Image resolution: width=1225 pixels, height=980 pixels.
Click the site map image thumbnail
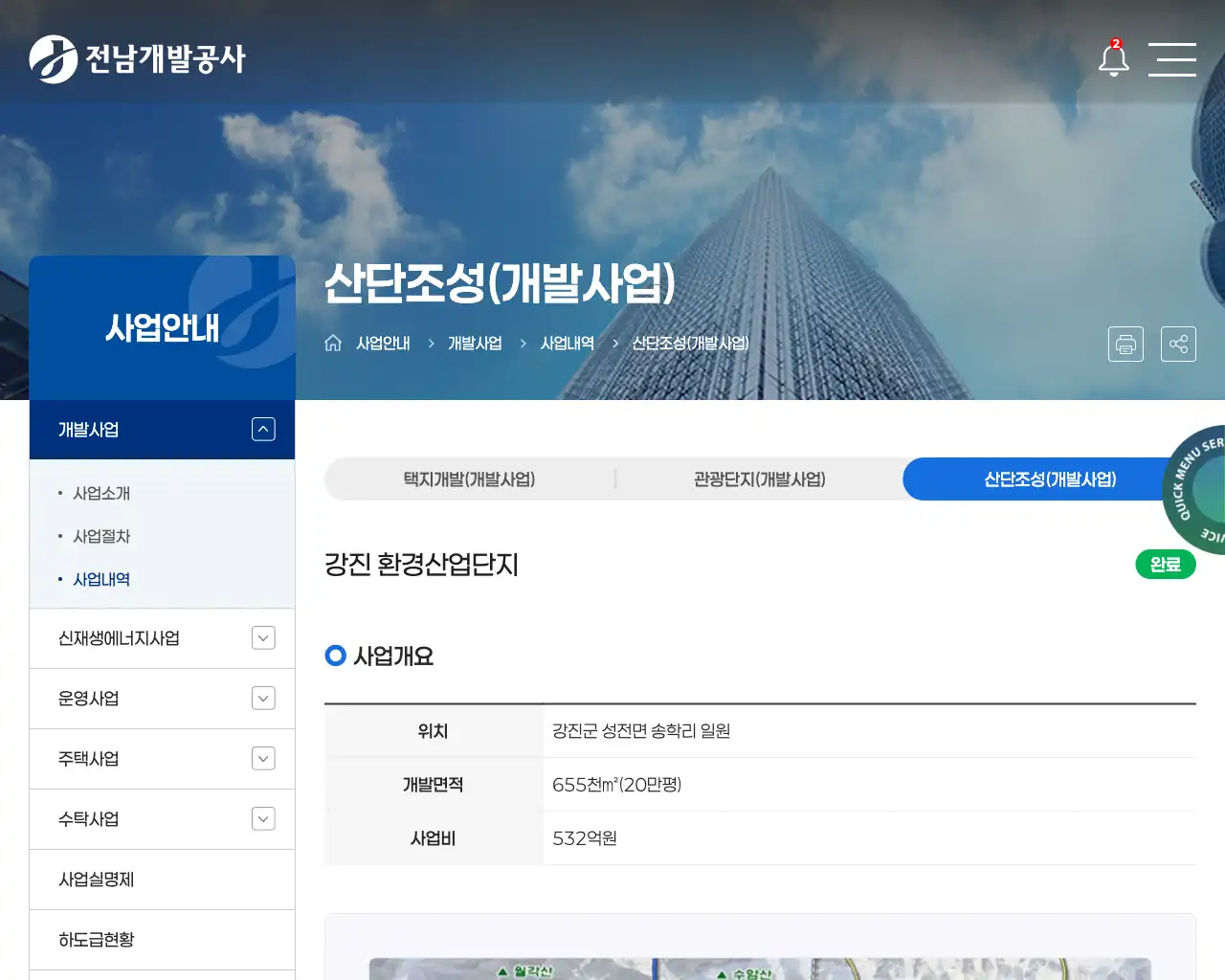coord(760,969)
